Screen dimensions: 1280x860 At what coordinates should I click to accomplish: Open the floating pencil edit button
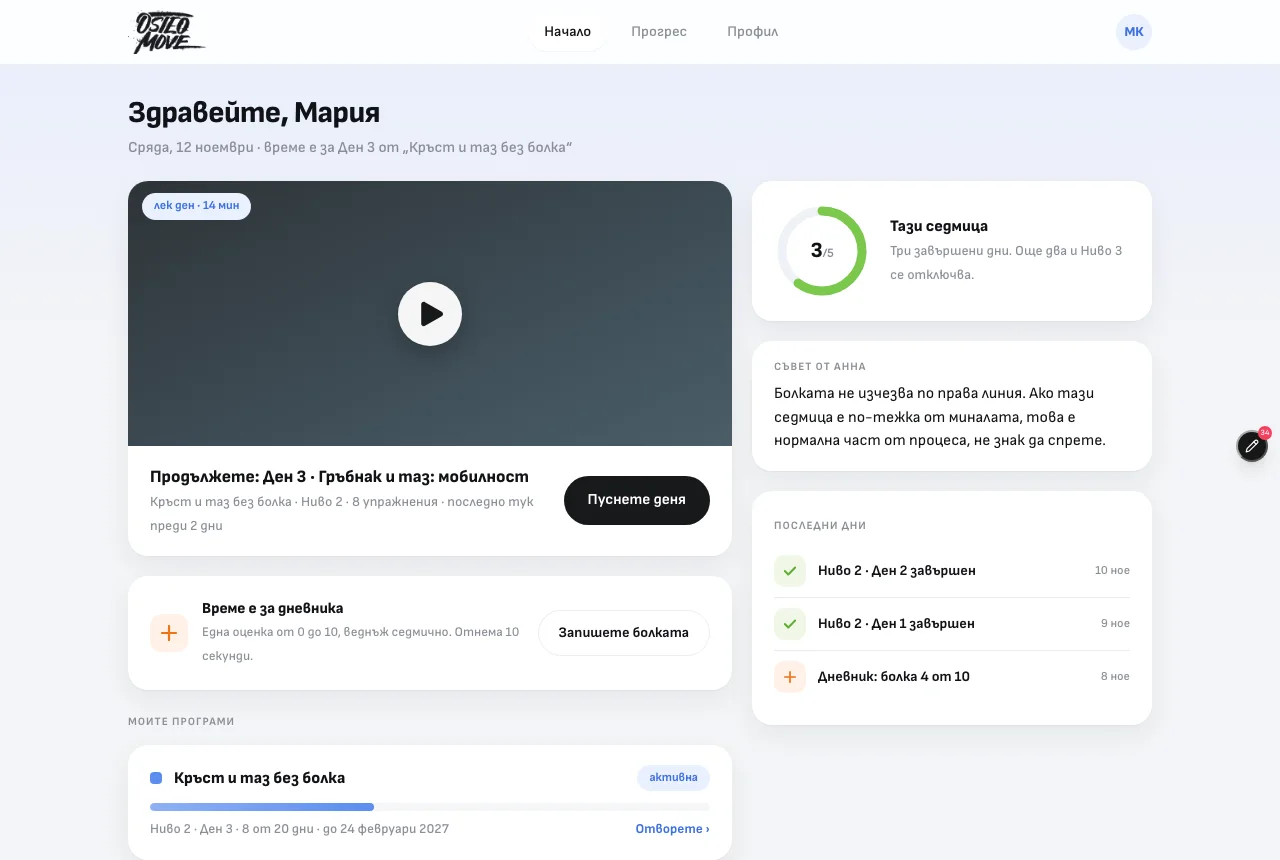(1252, 446)
